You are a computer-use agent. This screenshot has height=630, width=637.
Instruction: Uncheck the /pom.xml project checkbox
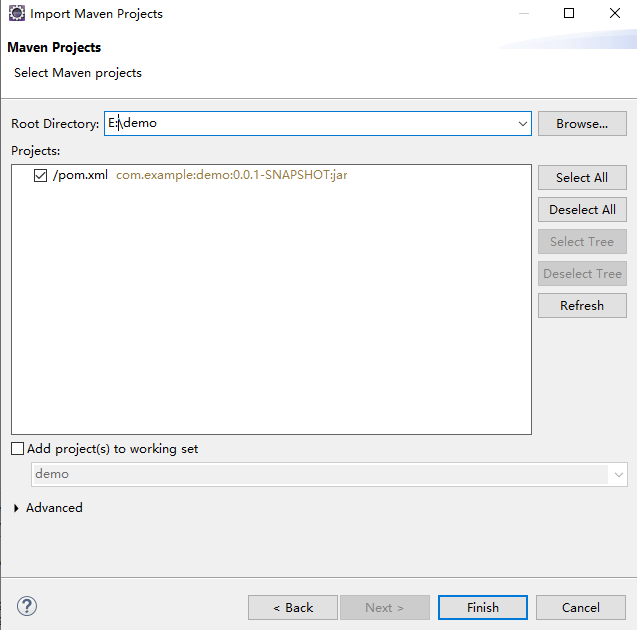coord(40,175)
